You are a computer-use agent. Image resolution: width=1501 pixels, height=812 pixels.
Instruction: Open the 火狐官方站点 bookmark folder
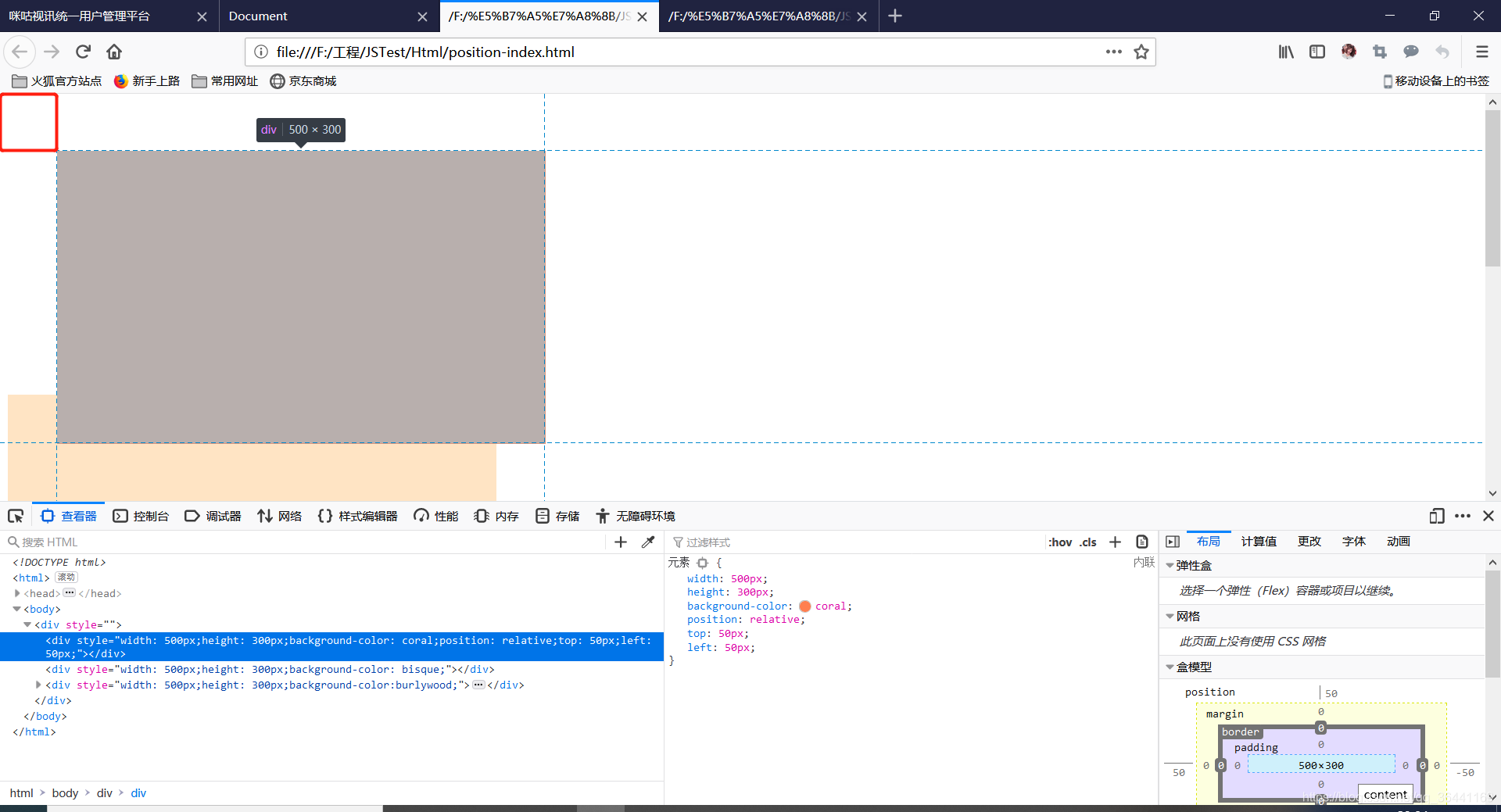coord(57,80)
